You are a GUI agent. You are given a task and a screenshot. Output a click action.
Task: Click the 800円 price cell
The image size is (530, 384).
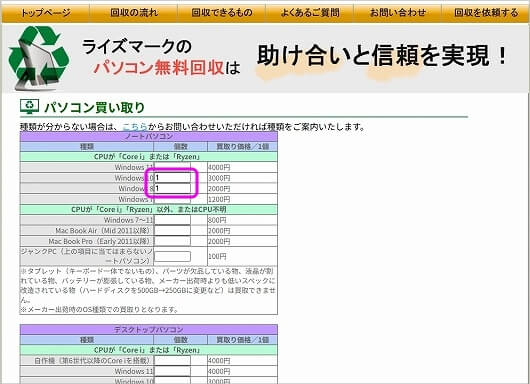[242, 220]
